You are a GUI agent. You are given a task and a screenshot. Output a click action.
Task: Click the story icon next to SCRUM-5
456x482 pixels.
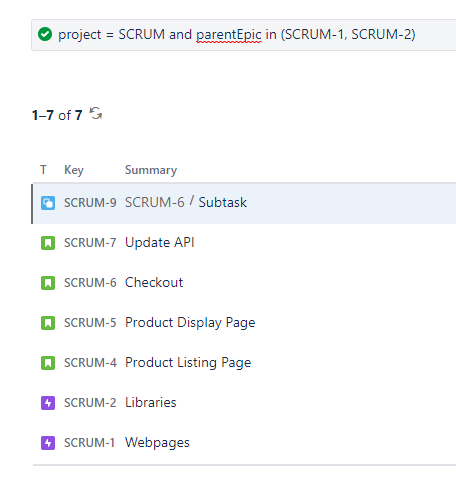pyautogui.click(x=48, y=323)
